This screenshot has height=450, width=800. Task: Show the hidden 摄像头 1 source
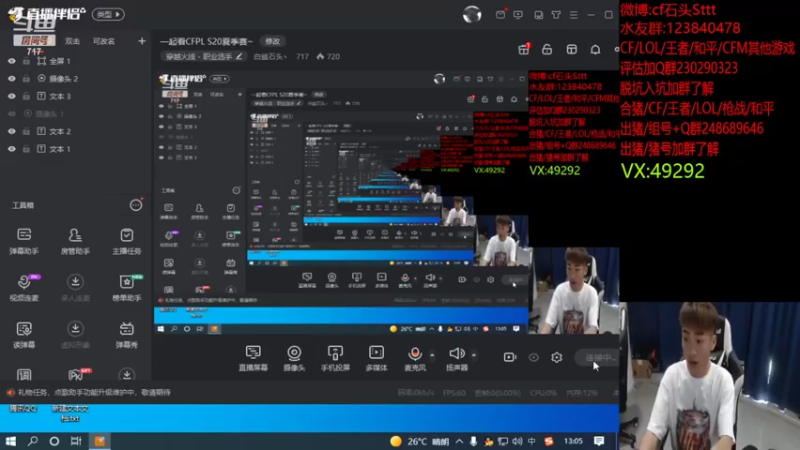(11, 114)
